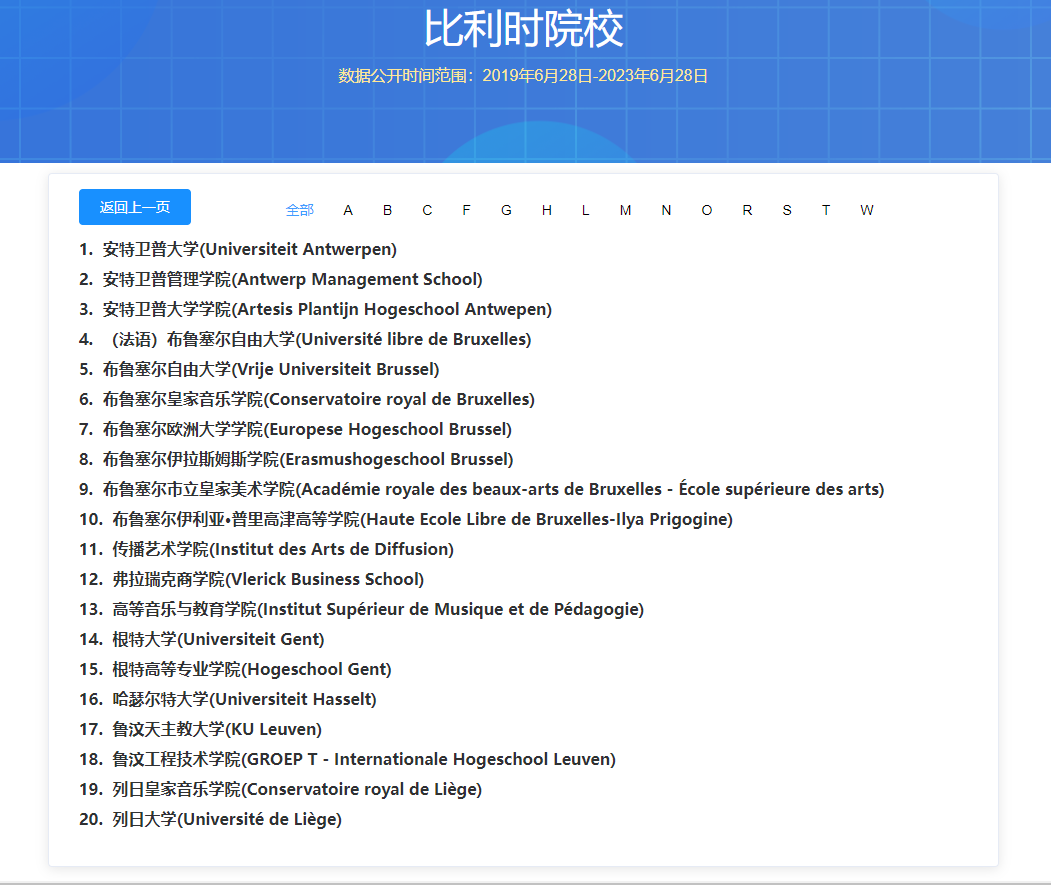Filter schools by letter W
The image size is (1051, 885).
click(867, 211)
